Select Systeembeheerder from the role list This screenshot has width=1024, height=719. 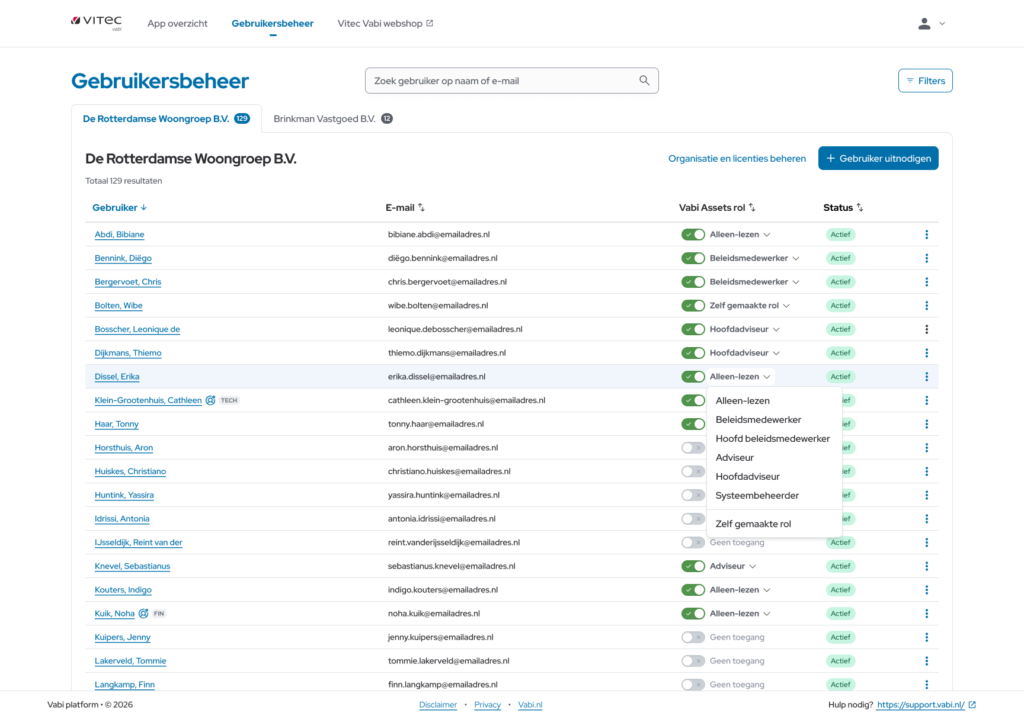coord(757,496)
